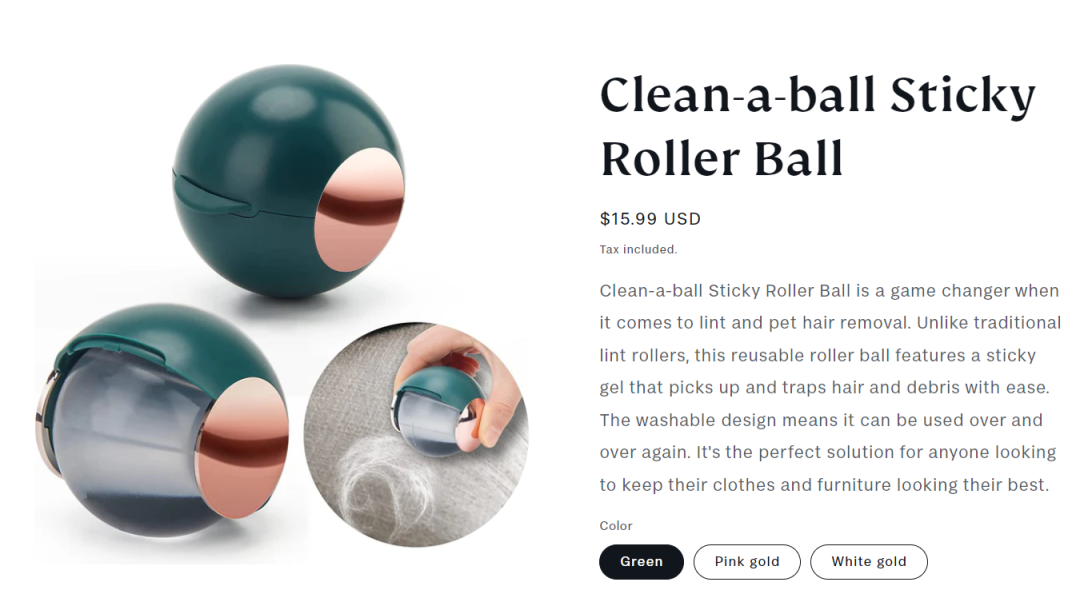Click the product description paragraph
Screen dimensions: 1080x598
tap(830, 388)
